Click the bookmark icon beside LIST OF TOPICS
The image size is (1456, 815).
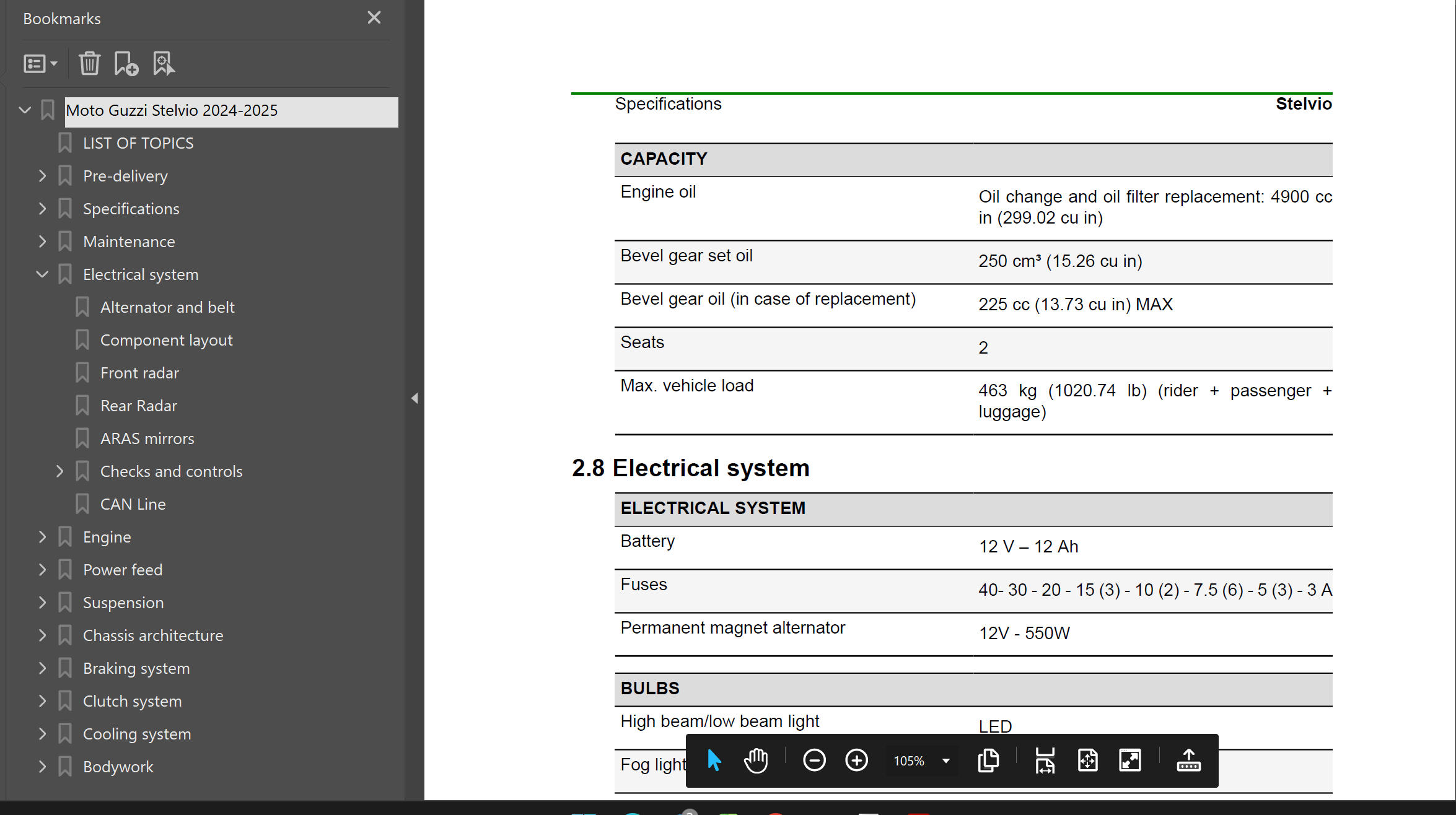(x=65, y=143)
